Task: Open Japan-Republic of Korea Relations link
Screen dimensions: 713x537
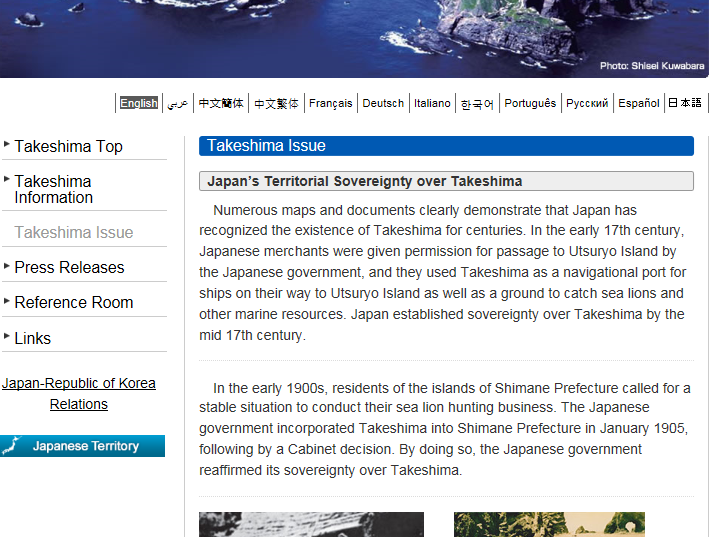Action: (x=79, y=394)
